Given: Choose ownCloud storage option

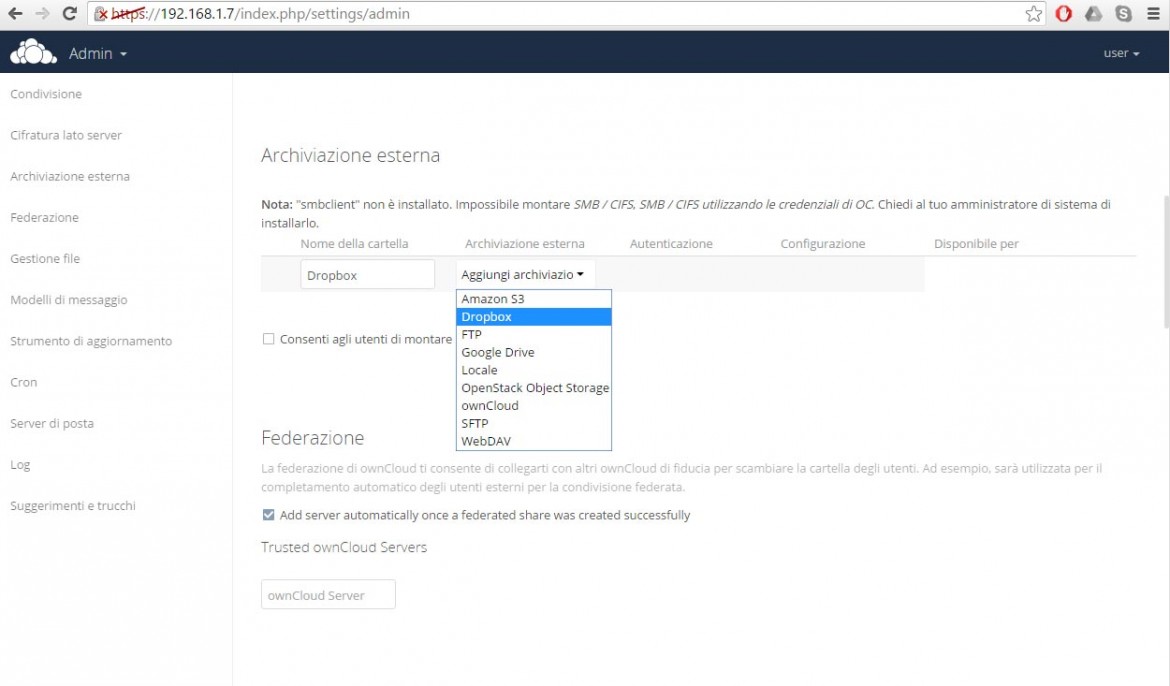Looking at the screenshot, I should pyautogui.click(x=534, y=405).
